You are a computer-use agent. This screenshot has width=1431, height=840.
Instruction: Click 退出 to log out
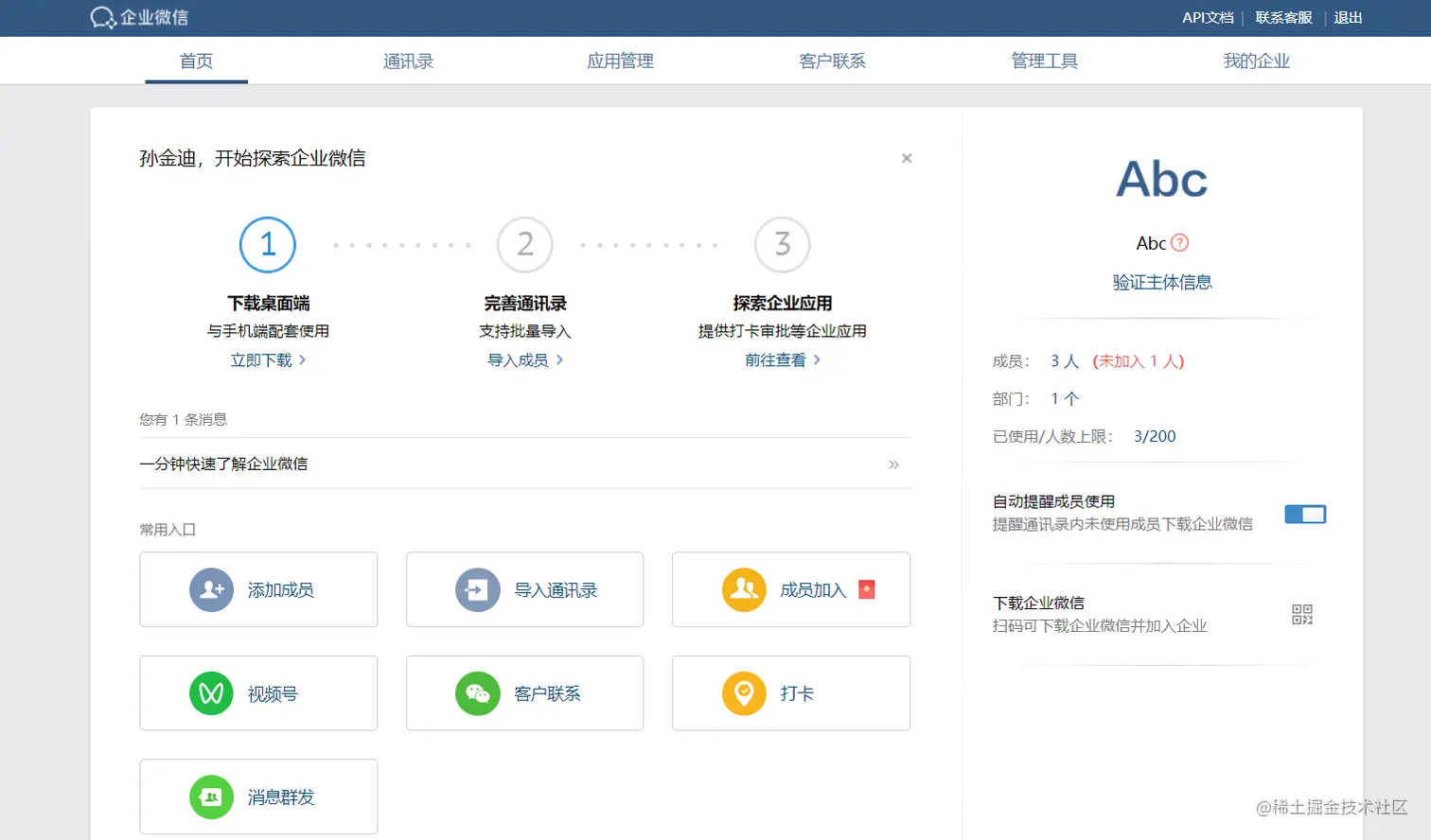pyautogui.click(x=1348, y=18)
